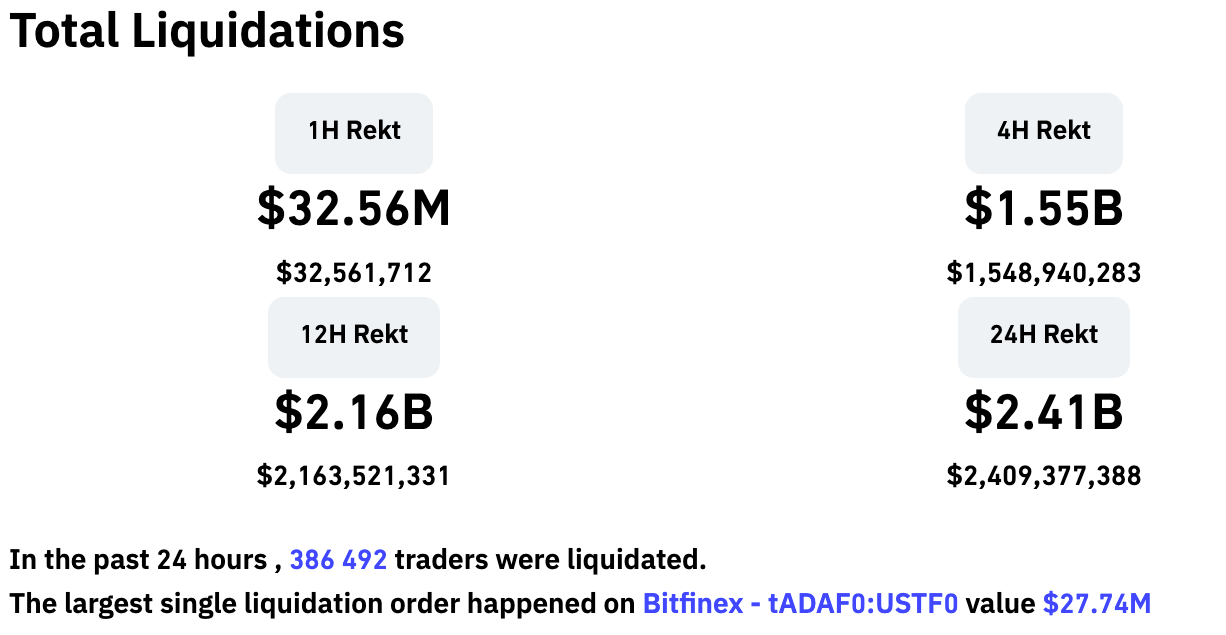Select the exact figure $2,163,521,331
1226x635 pixels.
(x=354, y=476)
